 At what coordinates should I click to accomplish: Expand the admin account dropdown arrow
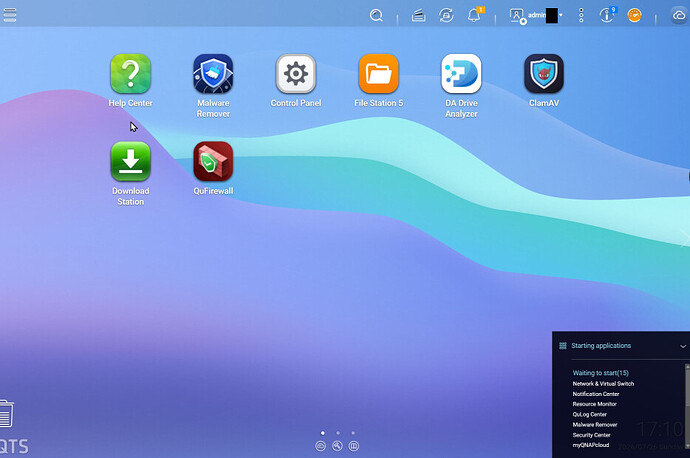click(x=561, y=15)
